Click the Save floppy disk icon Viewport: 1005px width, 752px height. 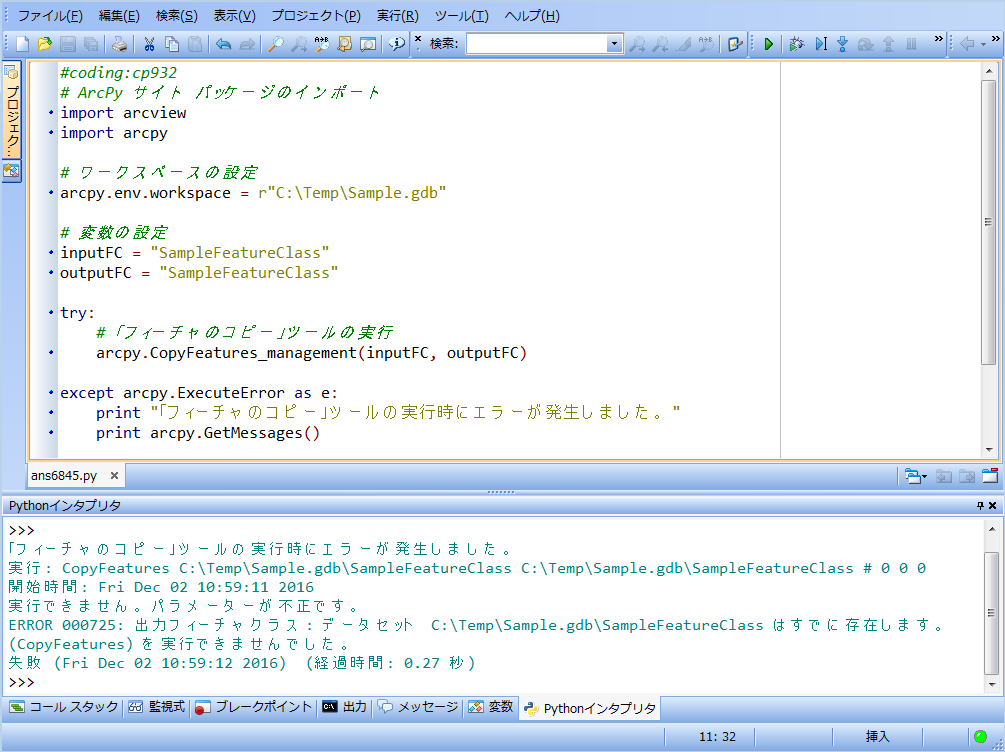[68, 44]
